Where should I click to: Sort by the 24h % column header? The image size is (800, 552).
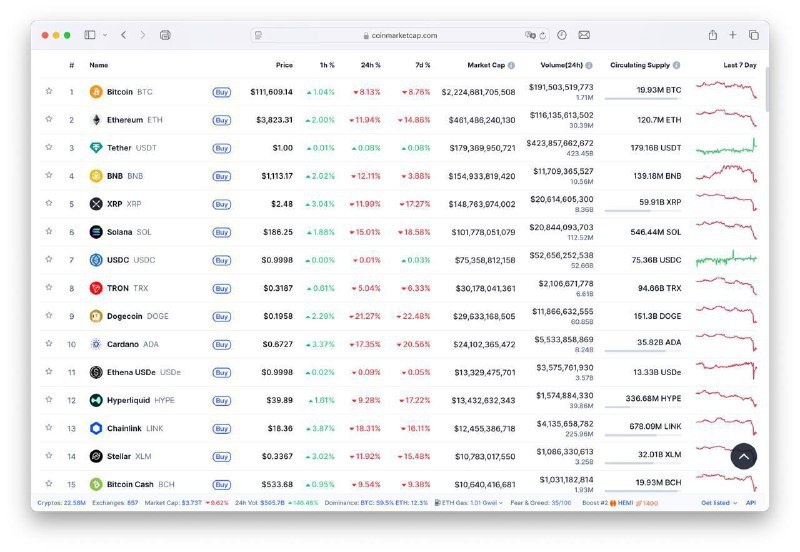[x=370, y=65]
